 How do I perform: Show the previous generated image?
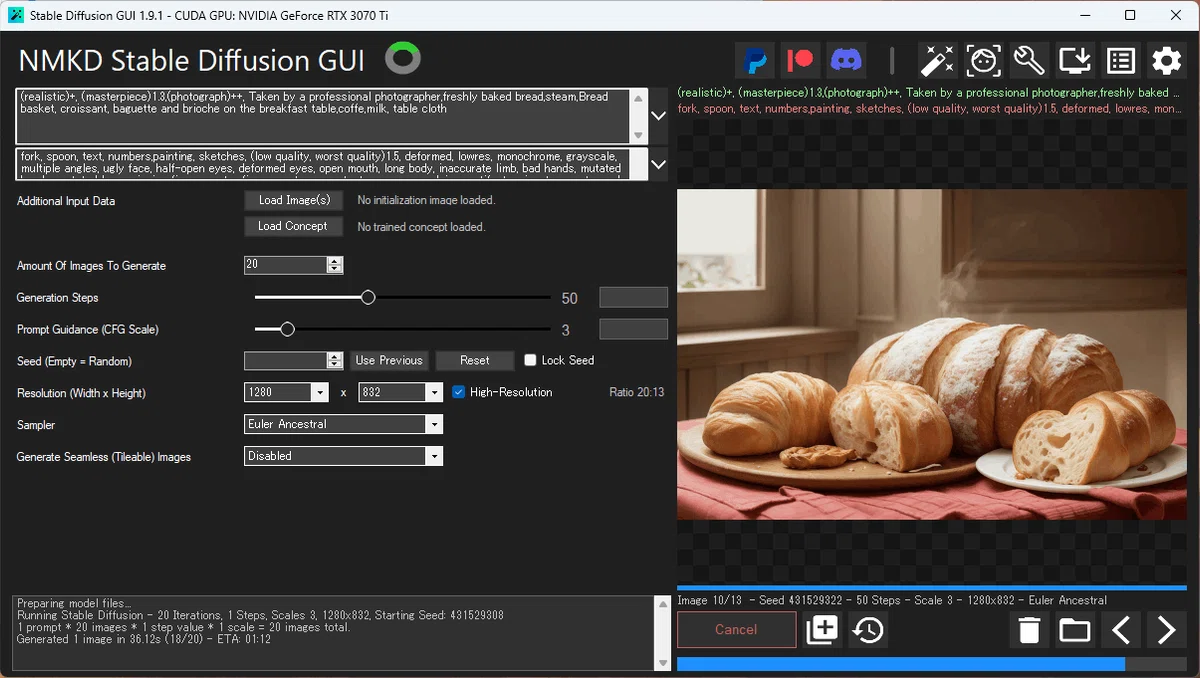click(x=1121, y=630)
